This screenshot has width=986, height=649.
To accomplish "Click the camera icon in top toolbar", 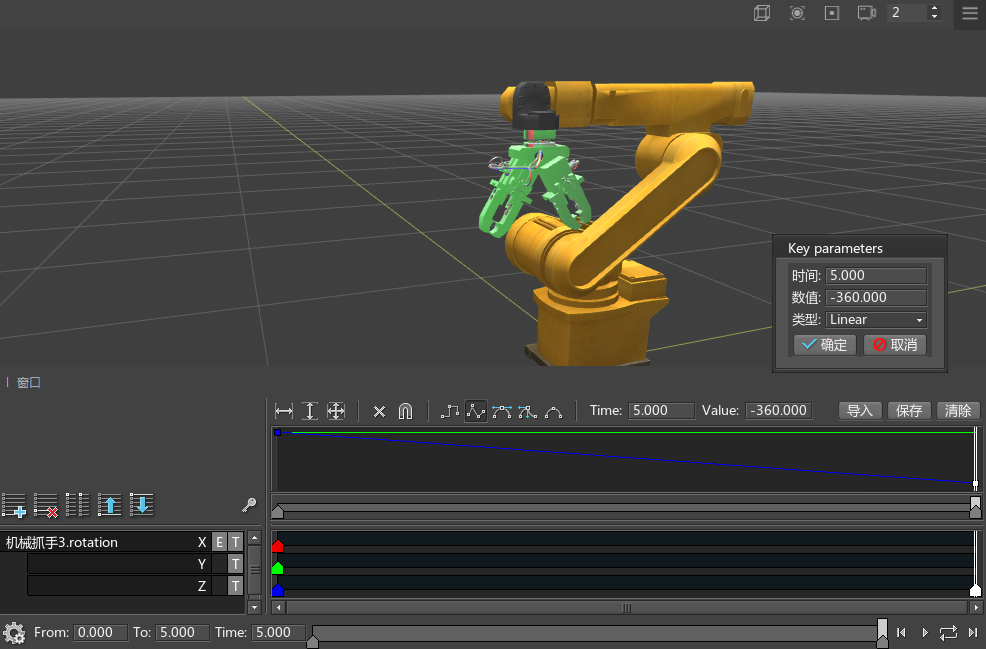I will coord(866,13).
